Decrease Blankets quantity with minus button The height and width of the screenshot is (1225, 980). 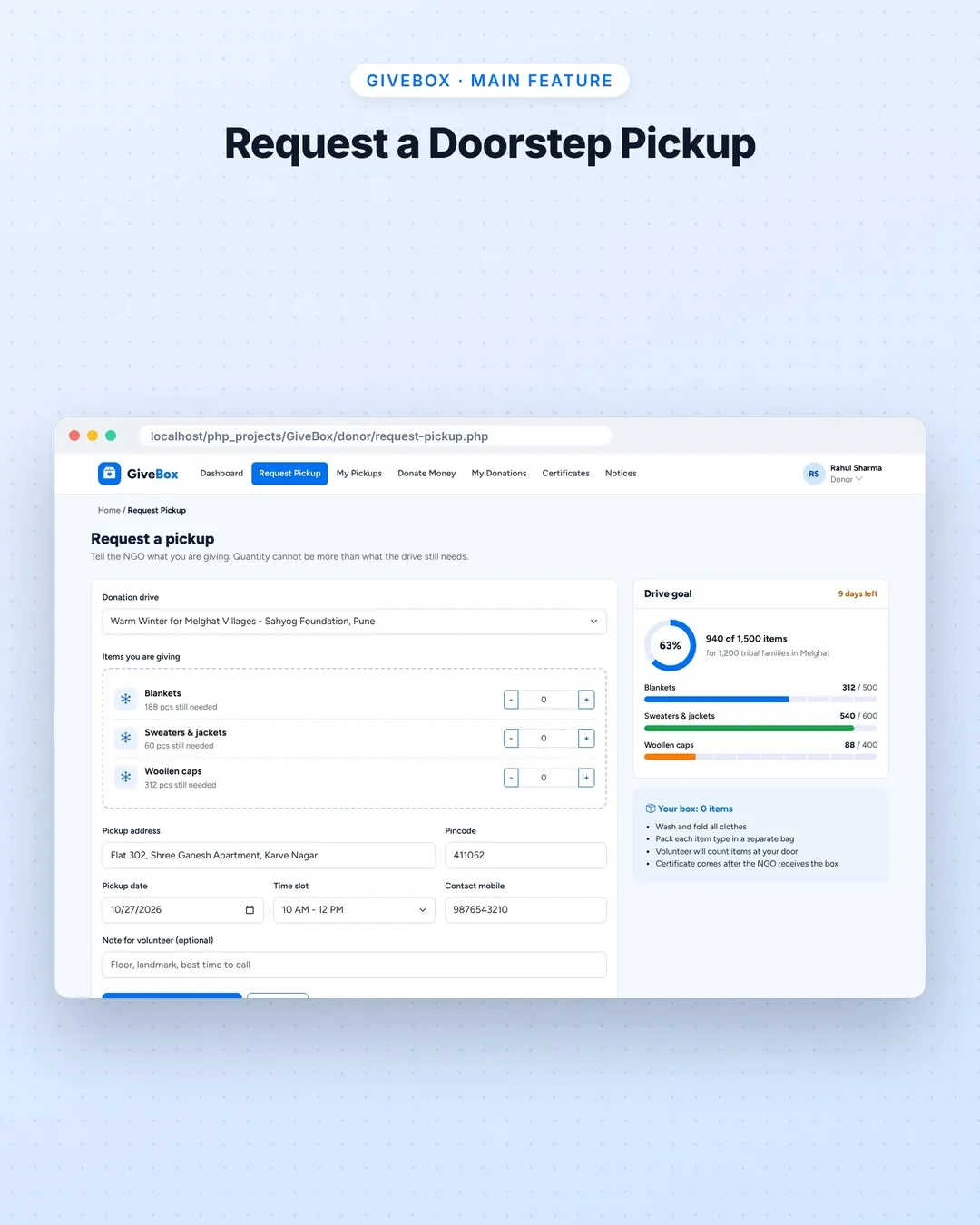click(x=511, y=700)
